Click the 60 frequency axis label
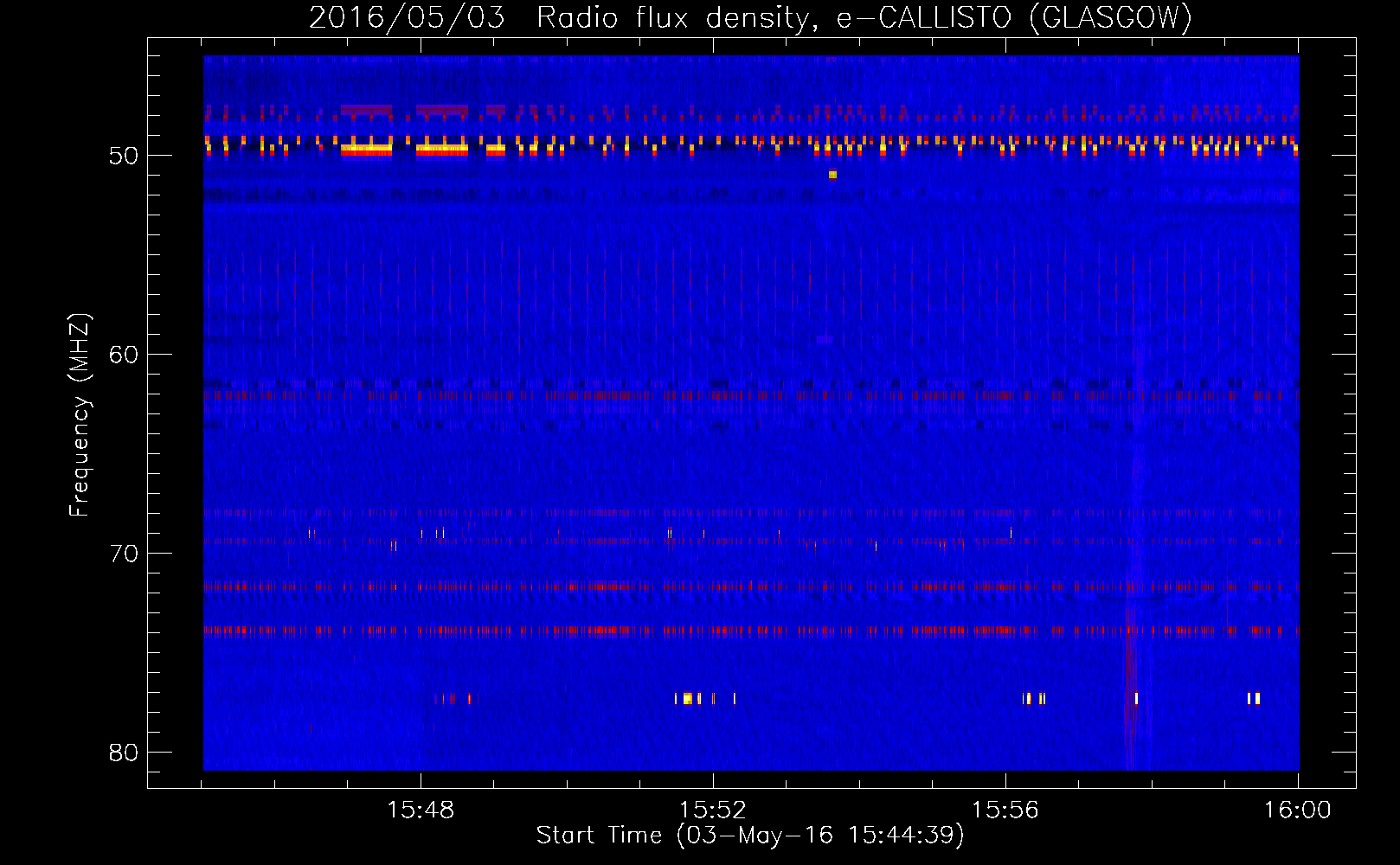The height and width of the screenshot is (865, 1400). [124, 354]
